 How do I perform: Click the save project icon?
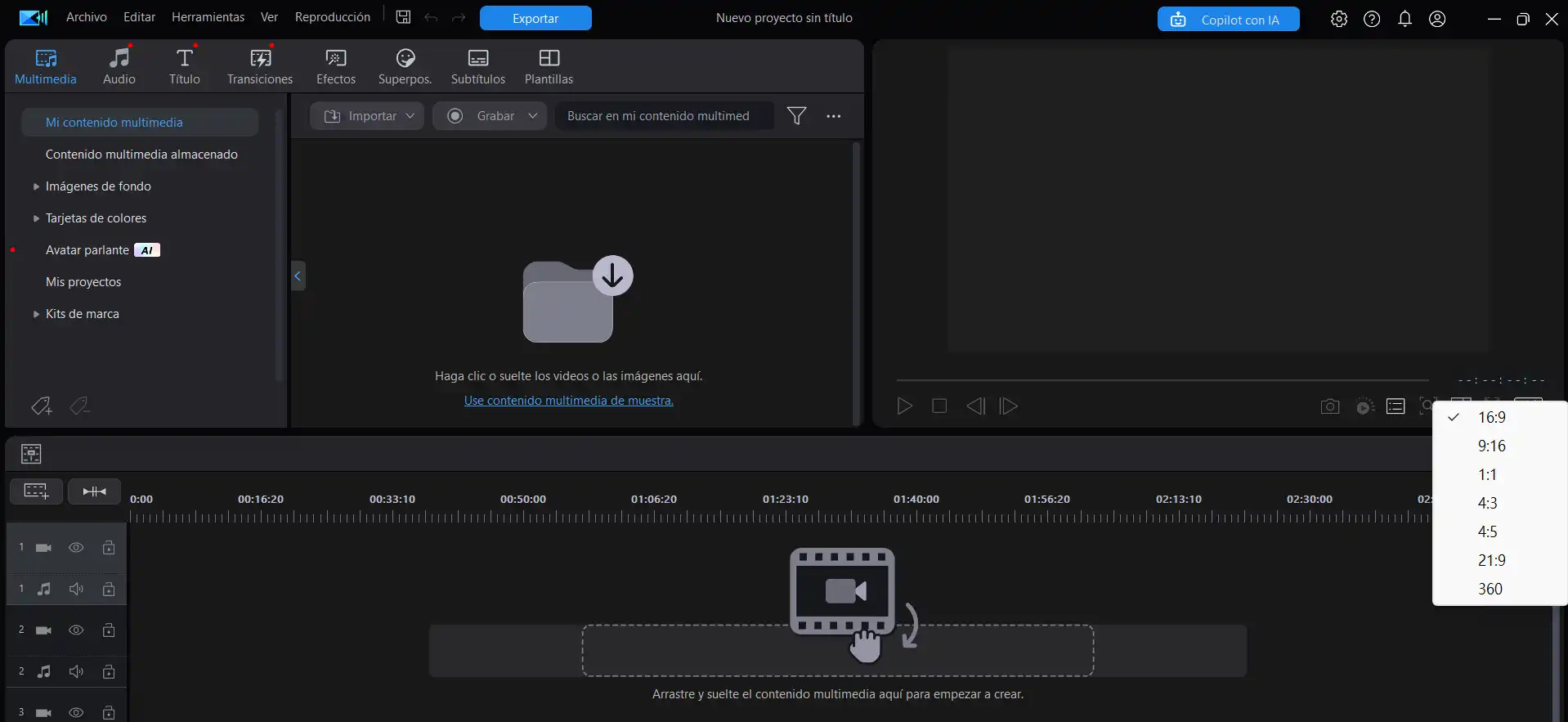pyautogui.click(x=403, y=17)
